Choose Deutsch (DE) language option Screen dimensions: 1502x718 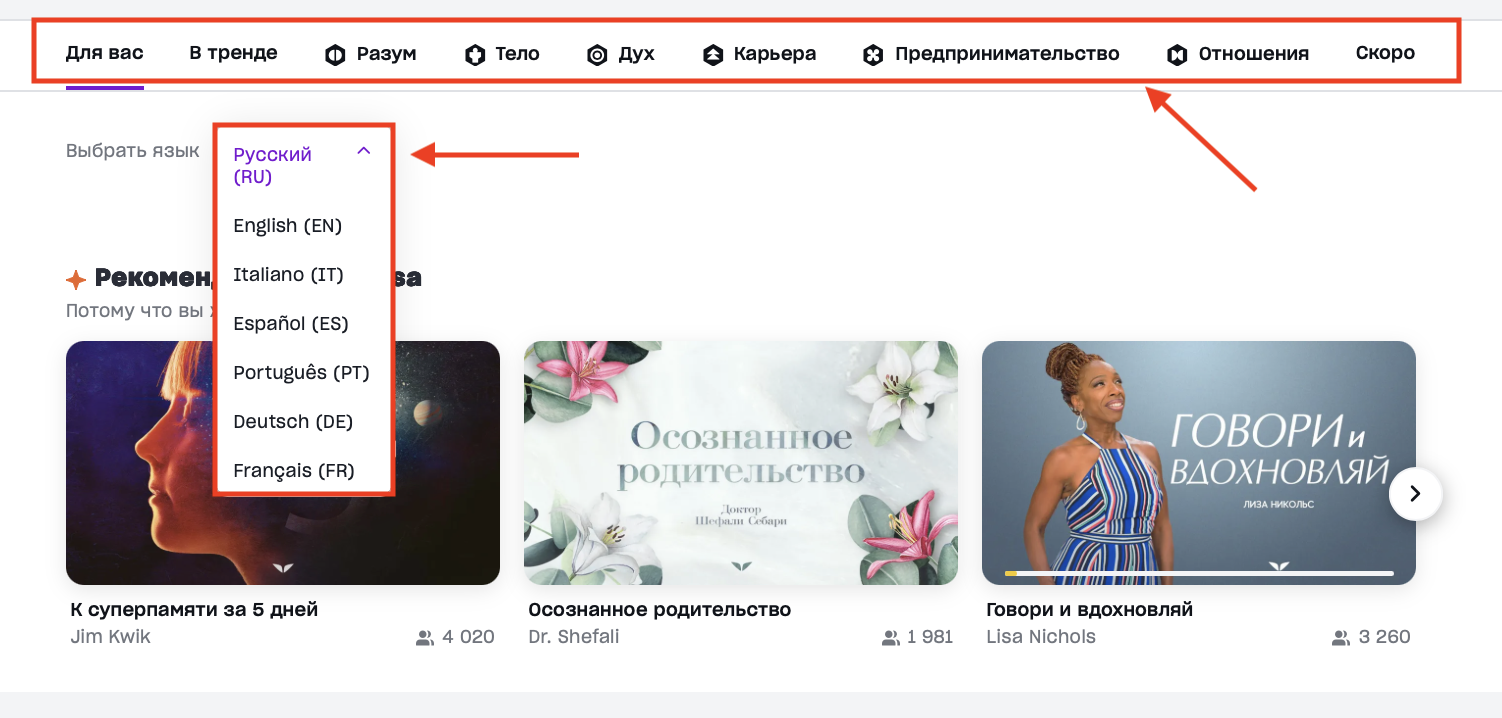[x=293, y=422]
